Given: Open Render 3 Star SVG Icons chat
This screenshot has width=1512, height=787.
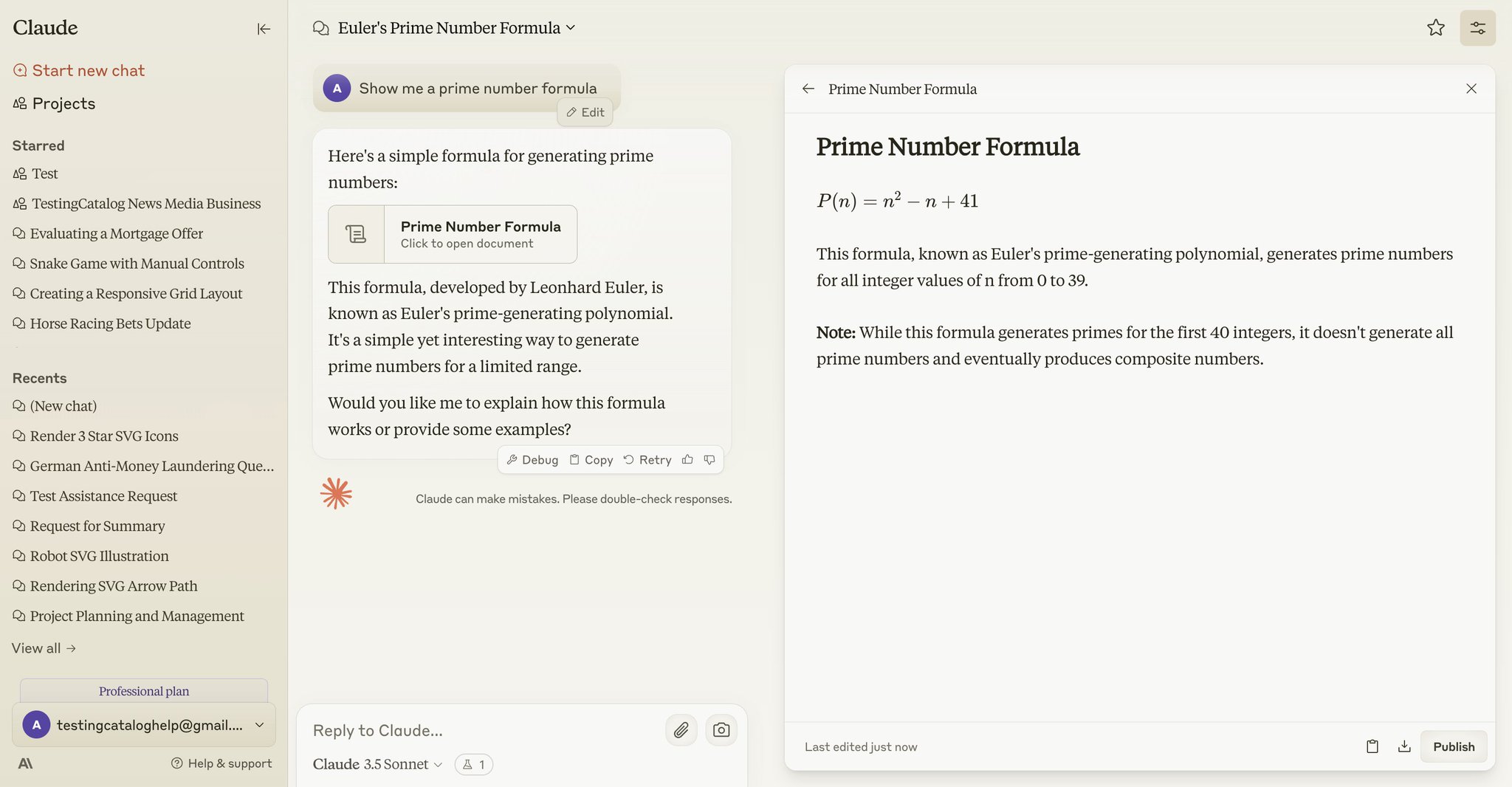Looking at the screenshot, I should (95, 436).
